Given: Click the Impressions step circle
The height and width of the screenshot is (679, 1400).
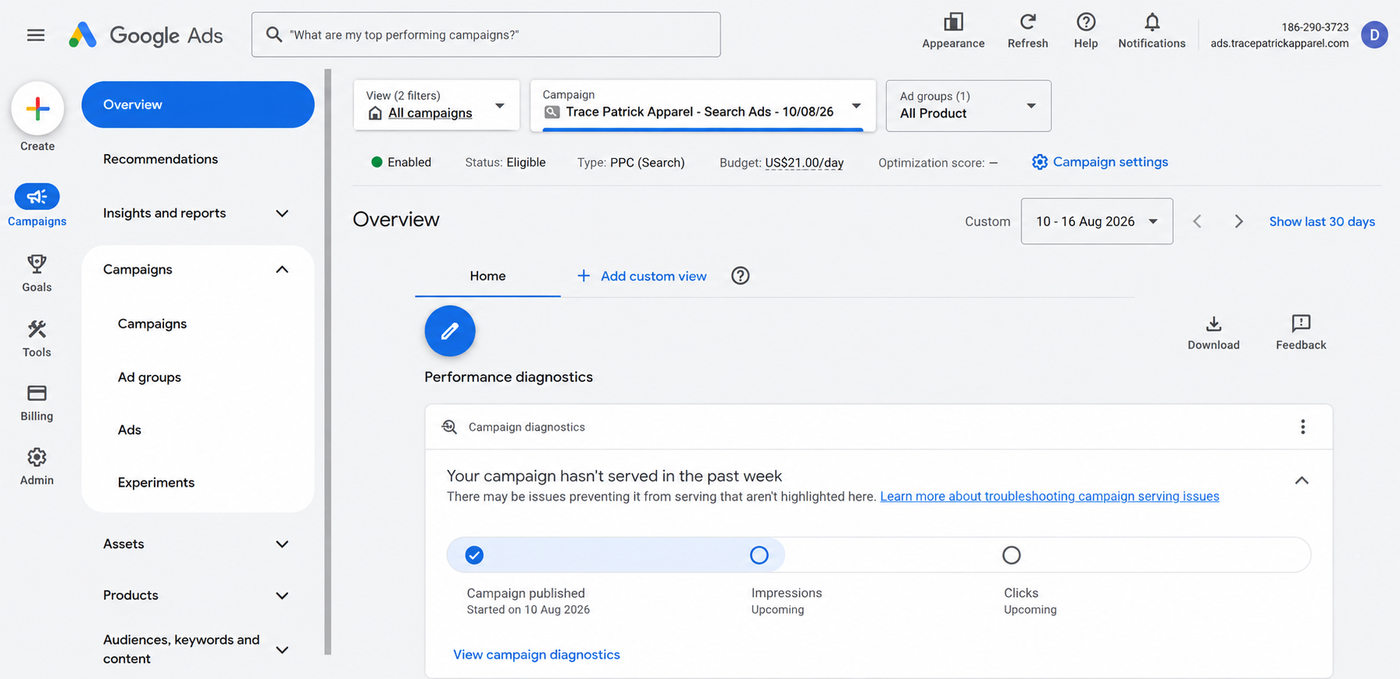Looking at the screenshot, I should pyautogui.click(x=759, y=555).
